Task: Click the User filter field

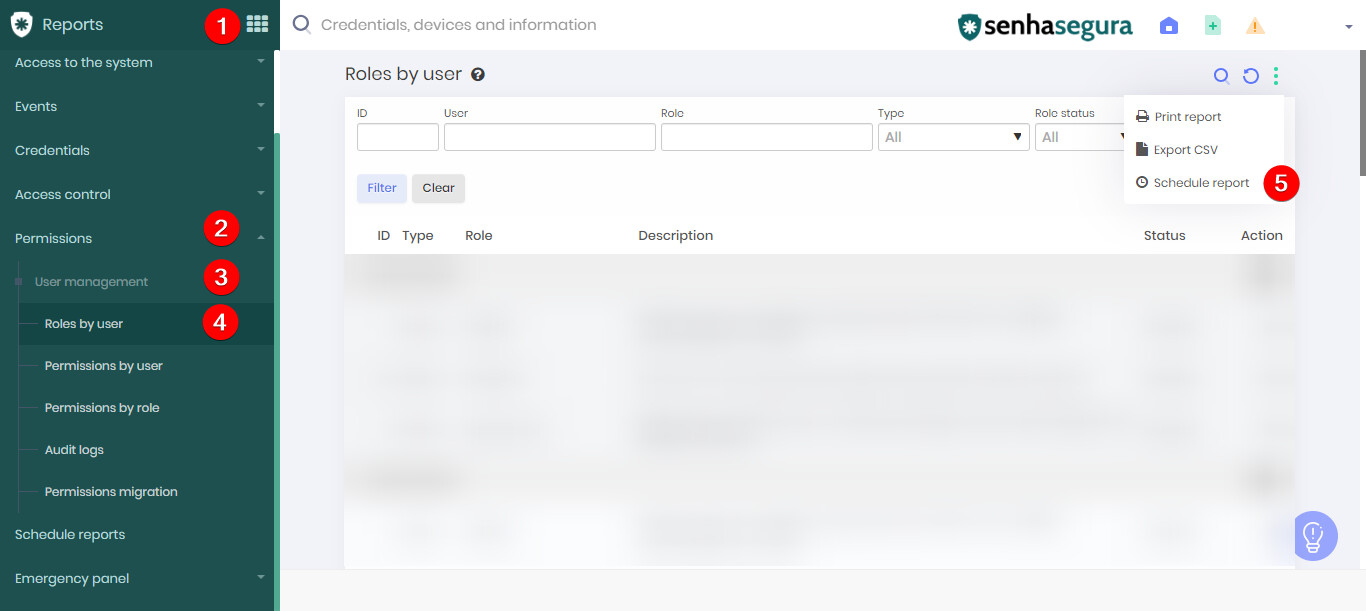Action: pos(550,137)
